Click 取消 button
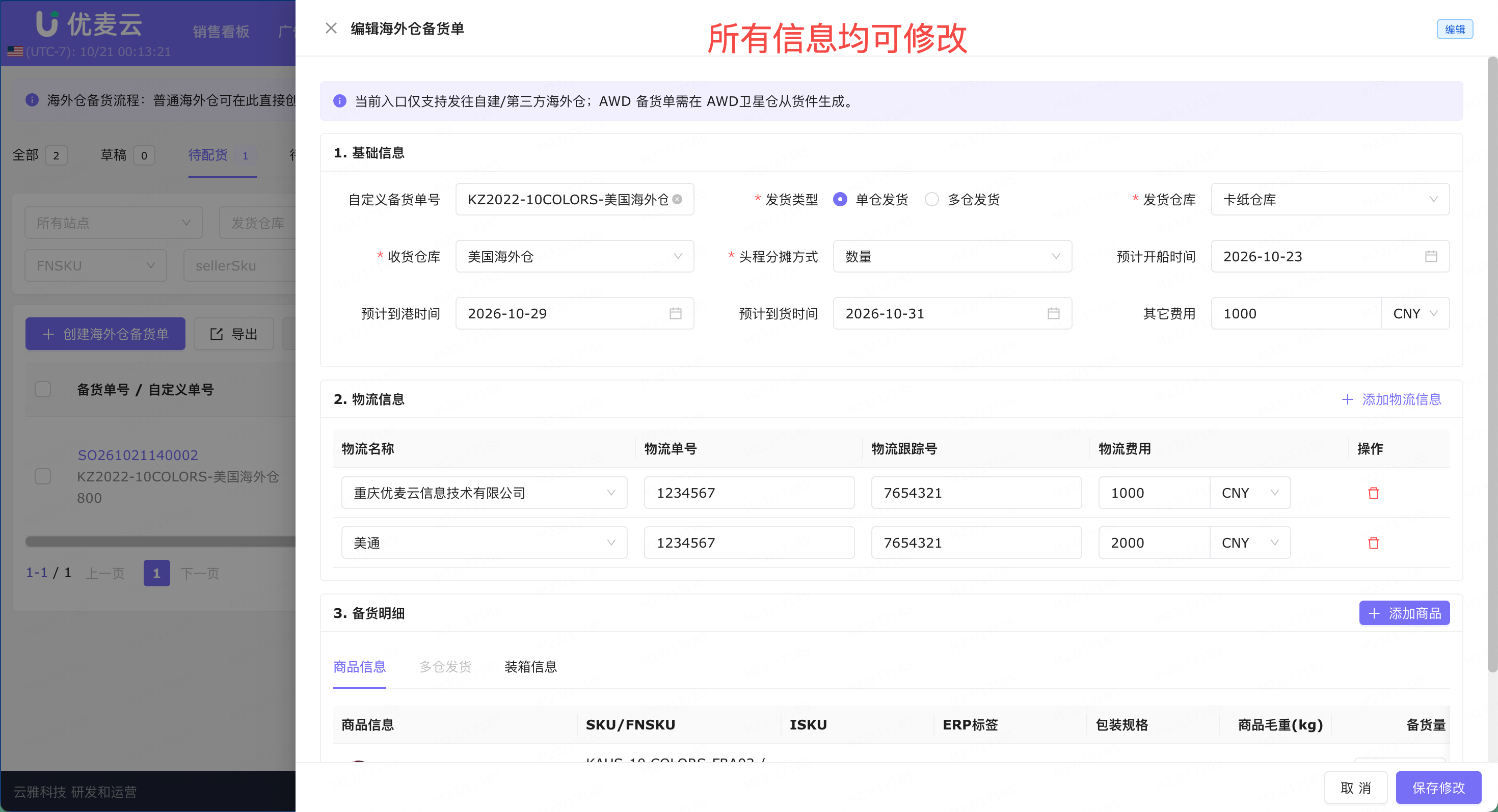This screenshot has width=1498, height=812. 1355,788
